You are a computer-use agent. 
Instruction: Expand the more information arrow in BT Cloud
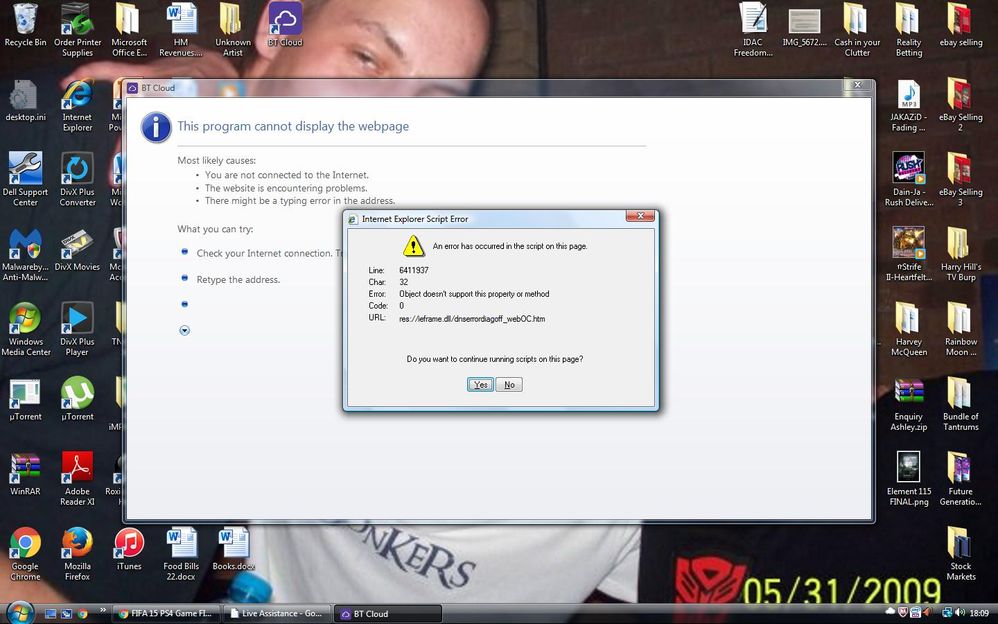tap(185, 330)
